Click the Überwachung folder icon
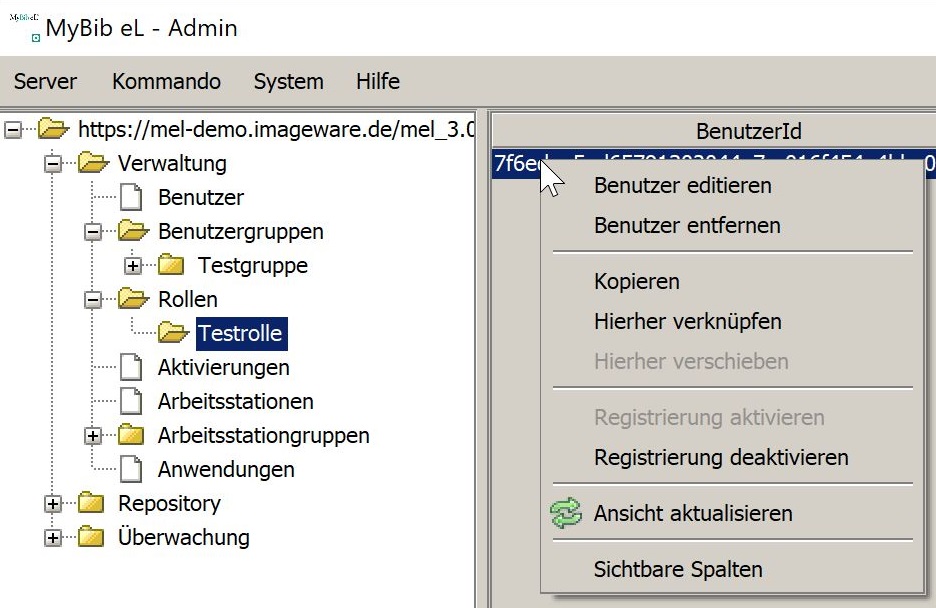Screen dimensions: 936x608 91,537
